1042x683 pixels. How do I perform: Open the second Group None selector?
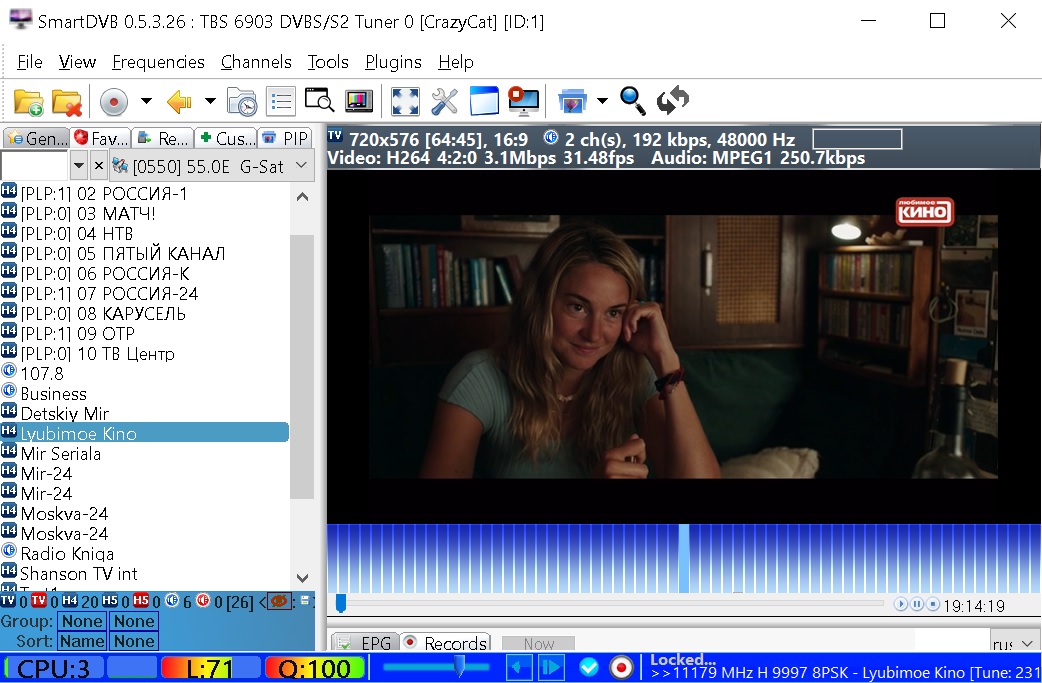click(x=134, y=621)
